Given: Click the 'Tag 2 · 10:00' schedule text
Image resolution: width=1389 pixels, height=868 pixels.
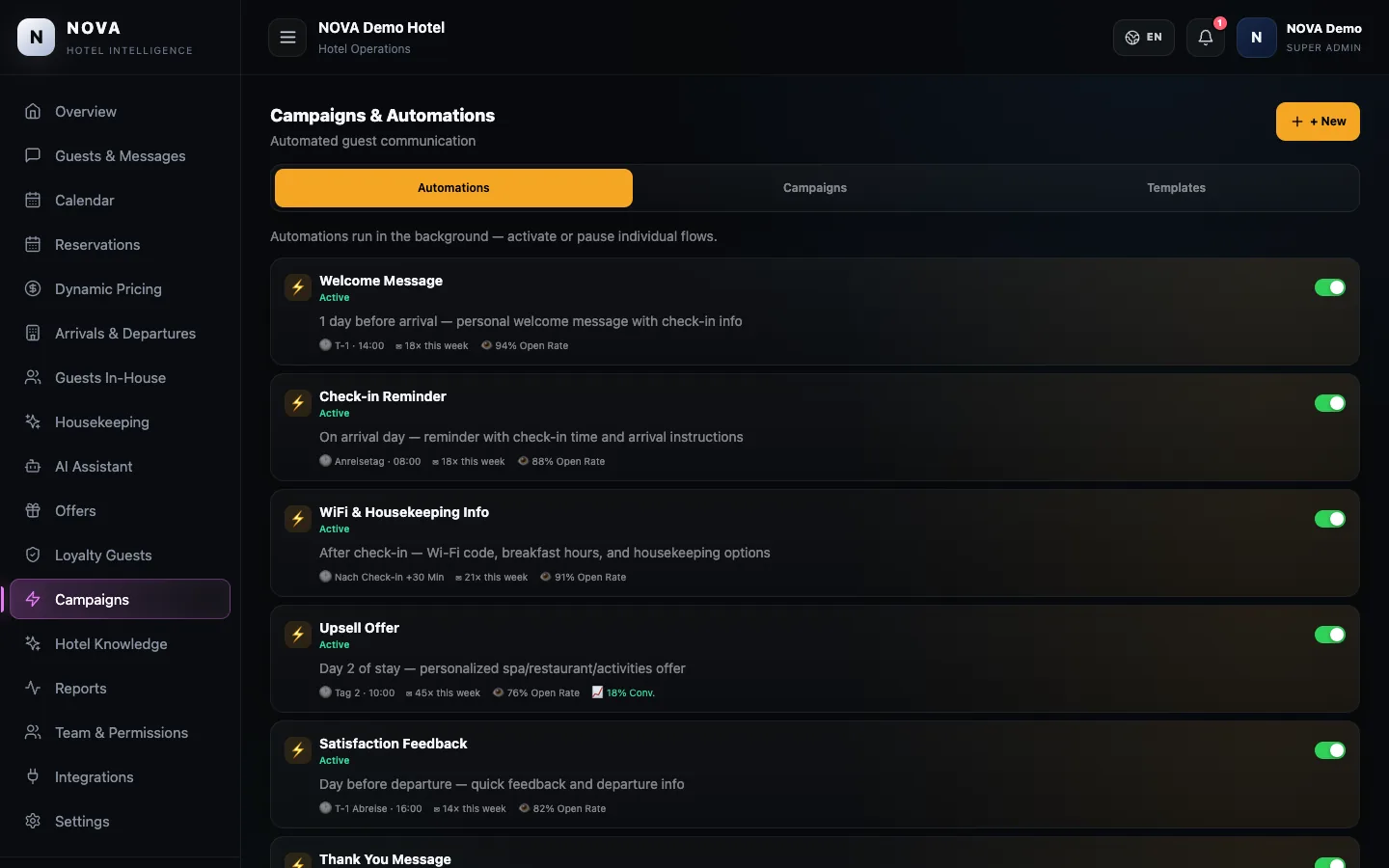Looking at the screenshot, I should (357, 692).
